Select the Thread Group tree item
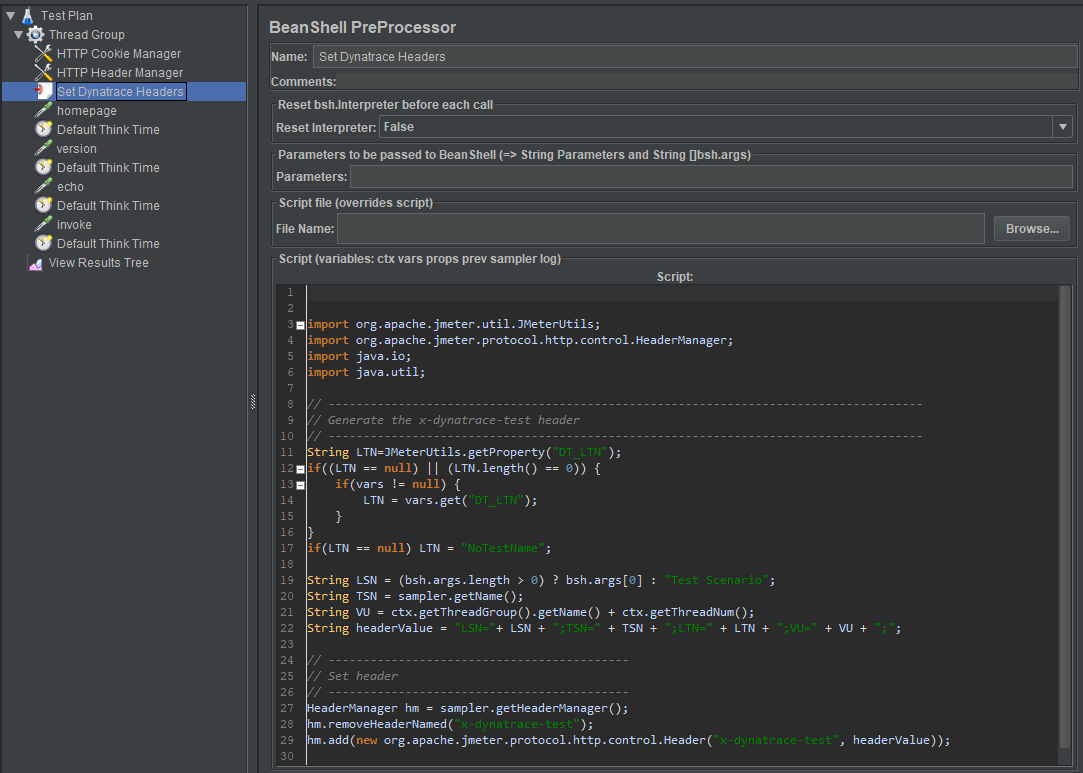The image size is (1083, 773). click(86, 35)
